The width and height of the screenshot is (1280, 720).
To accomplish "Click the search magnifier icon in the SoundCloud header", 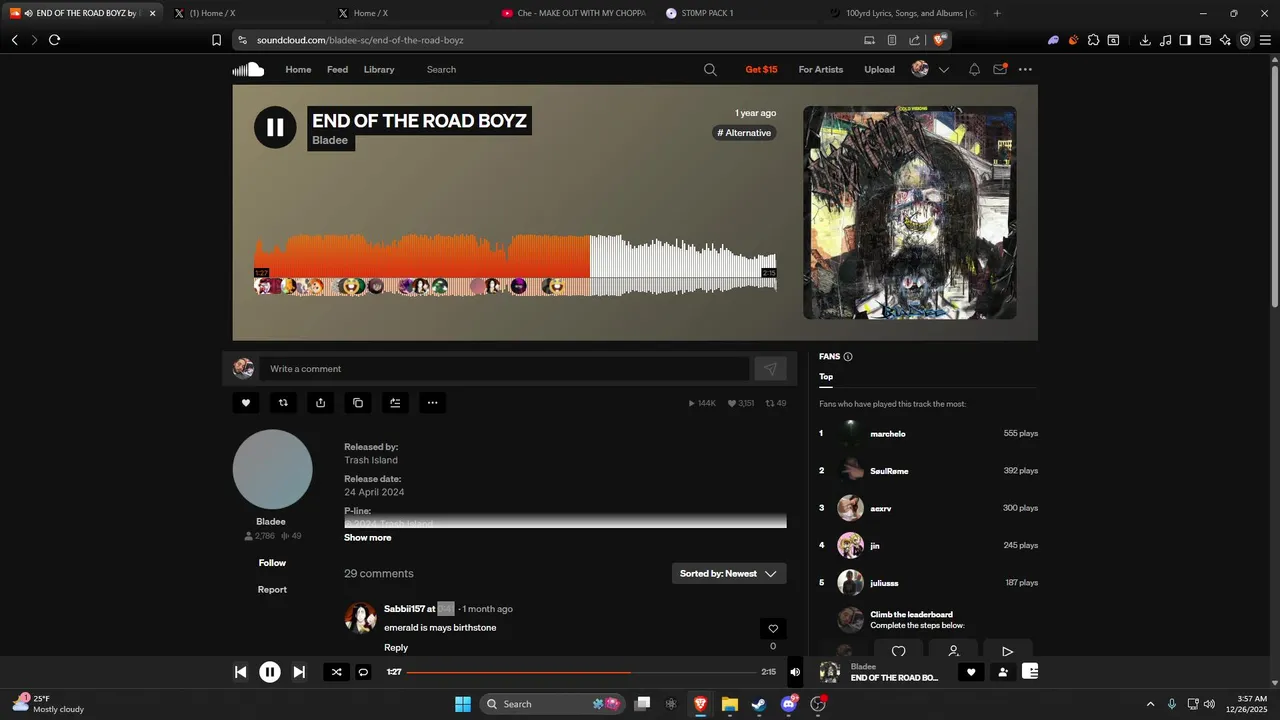I will pos(710,69).
